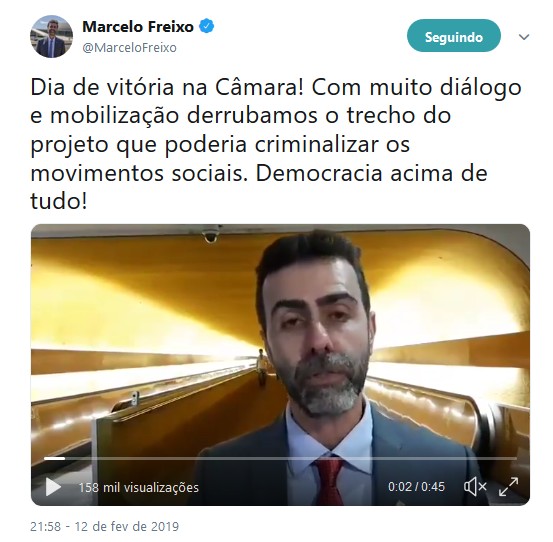Click the word Democracia in the tweet
Image resolution: width=553 pixels, height=542 pixels.
319,173
